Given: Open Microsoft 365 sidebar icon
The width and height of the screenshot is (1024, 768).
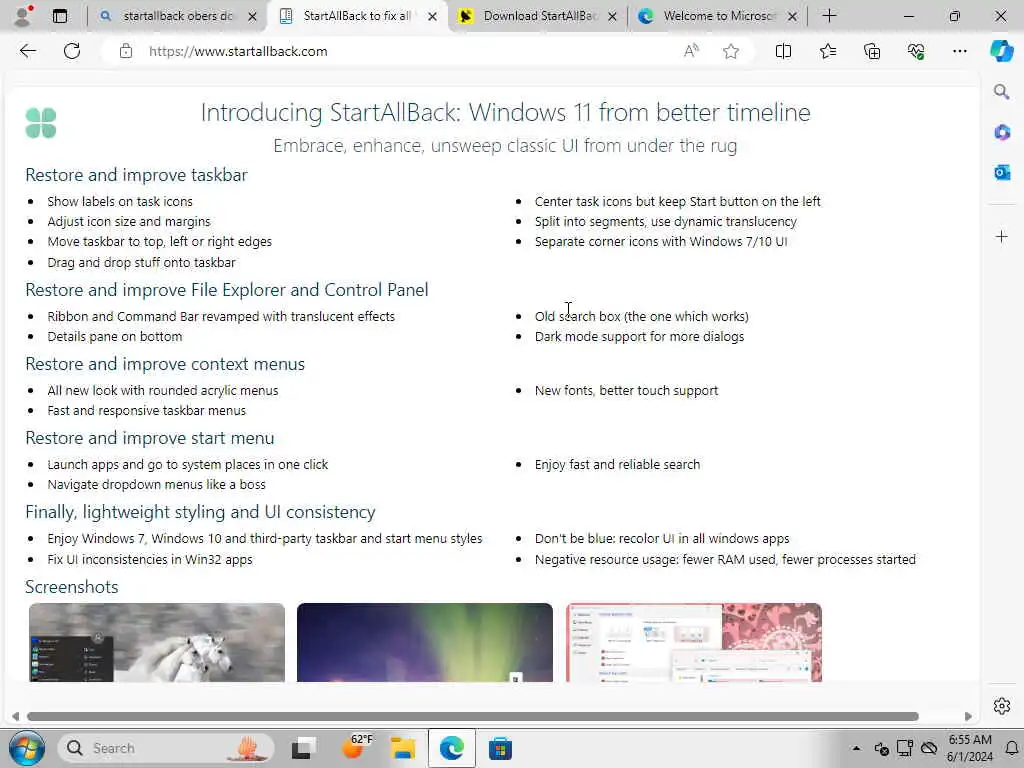Looking at the screenshot, I should [1002, 132].
